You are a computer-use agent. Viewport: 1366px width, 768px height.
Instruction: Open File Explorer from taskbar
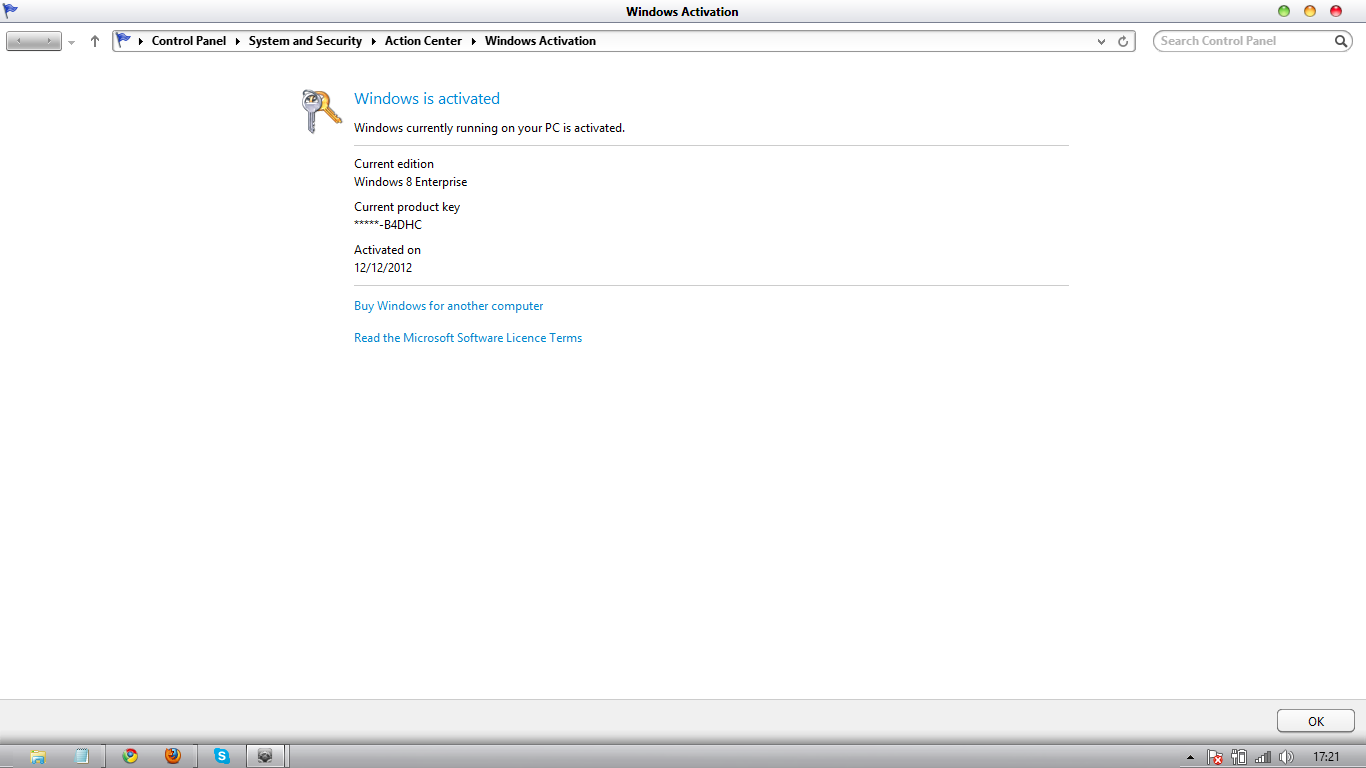[x=38, y=756]
